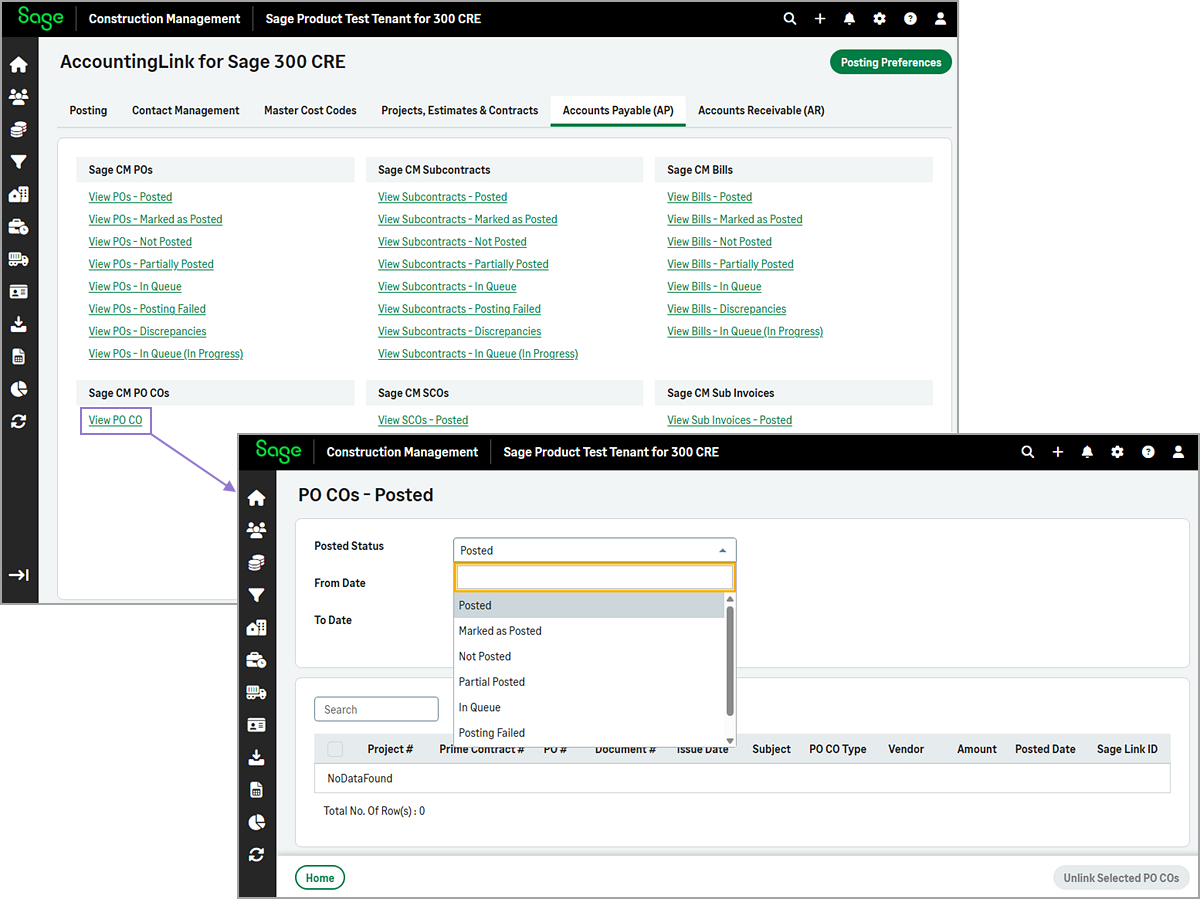Click filter funnel icon in PO COs sidebar

(x=257, y=595)
